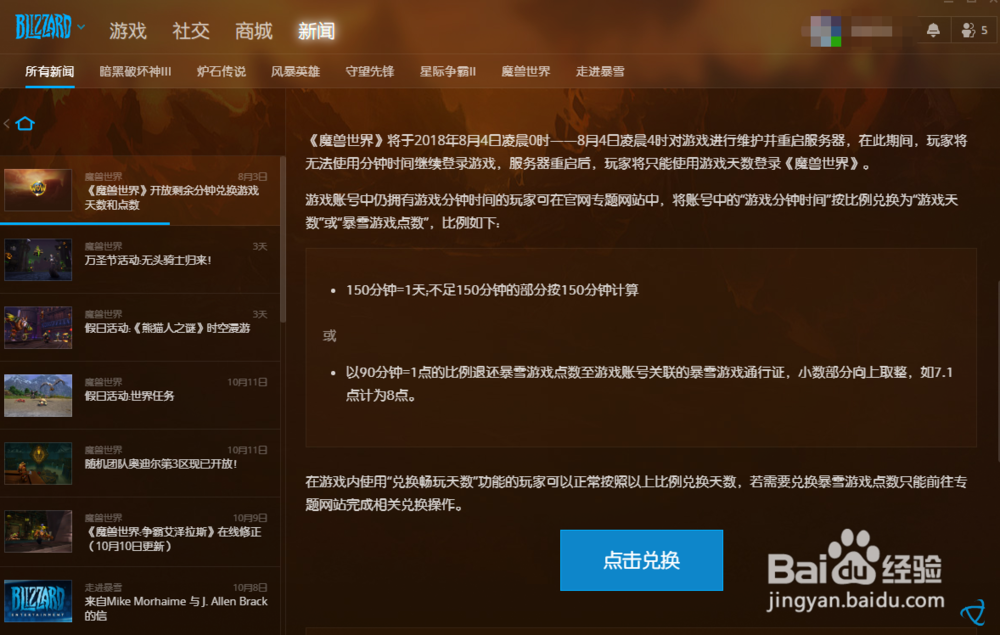Select the 新闻 menu
This screenshot has height=635, width=1000.
tap(316, 31)
